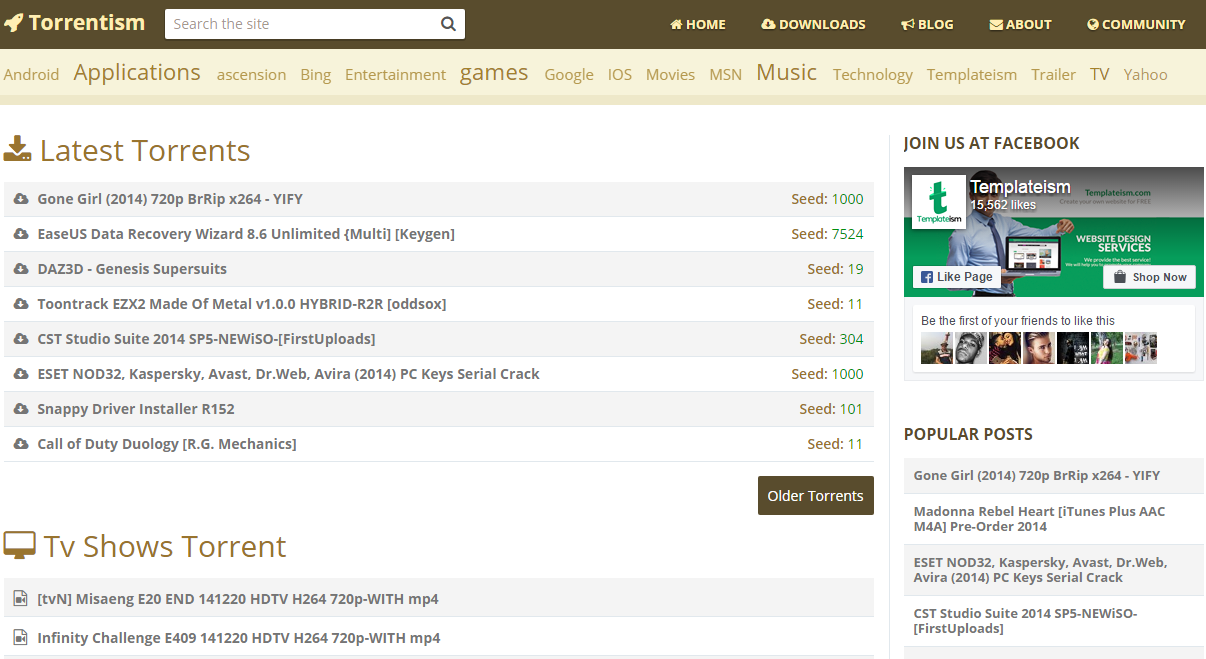1206x659 pixels.
Task: Select the Applications tag
Action: pos(137,72)
